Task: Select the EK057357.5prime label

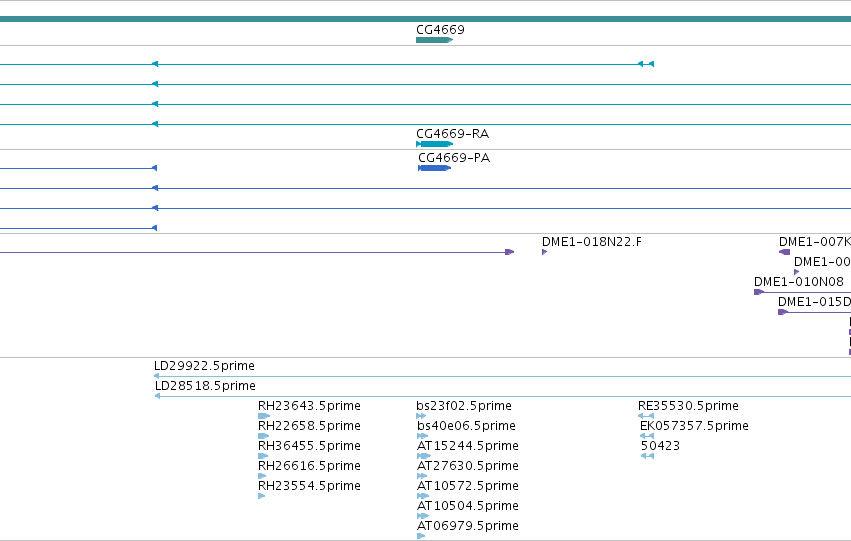Action: [x=694, y=426]
